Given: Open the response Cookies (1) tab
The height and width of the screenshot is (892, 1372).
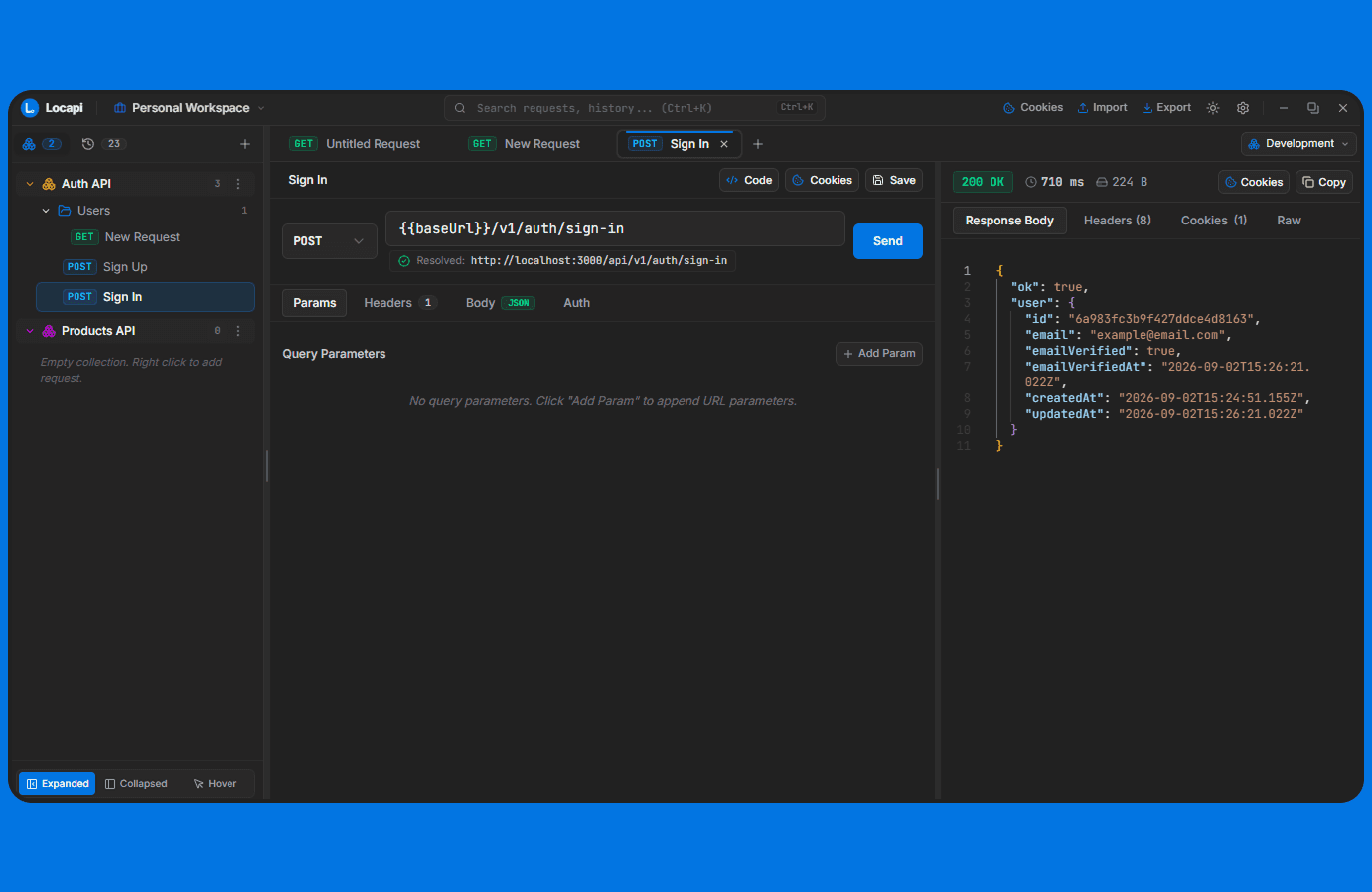Looking at the screenshot, I should [x=1214, y=221].
